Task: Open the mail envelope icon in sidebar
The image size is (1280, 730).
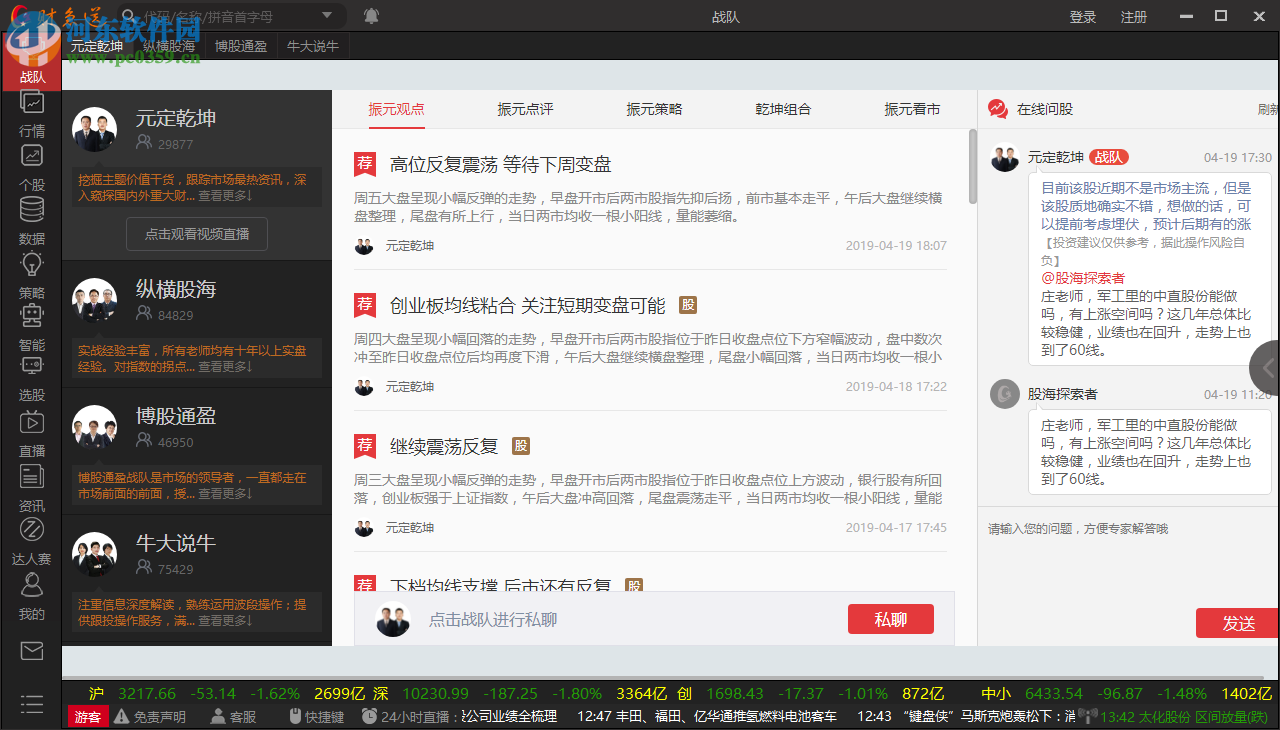Action: click(32, 650)
